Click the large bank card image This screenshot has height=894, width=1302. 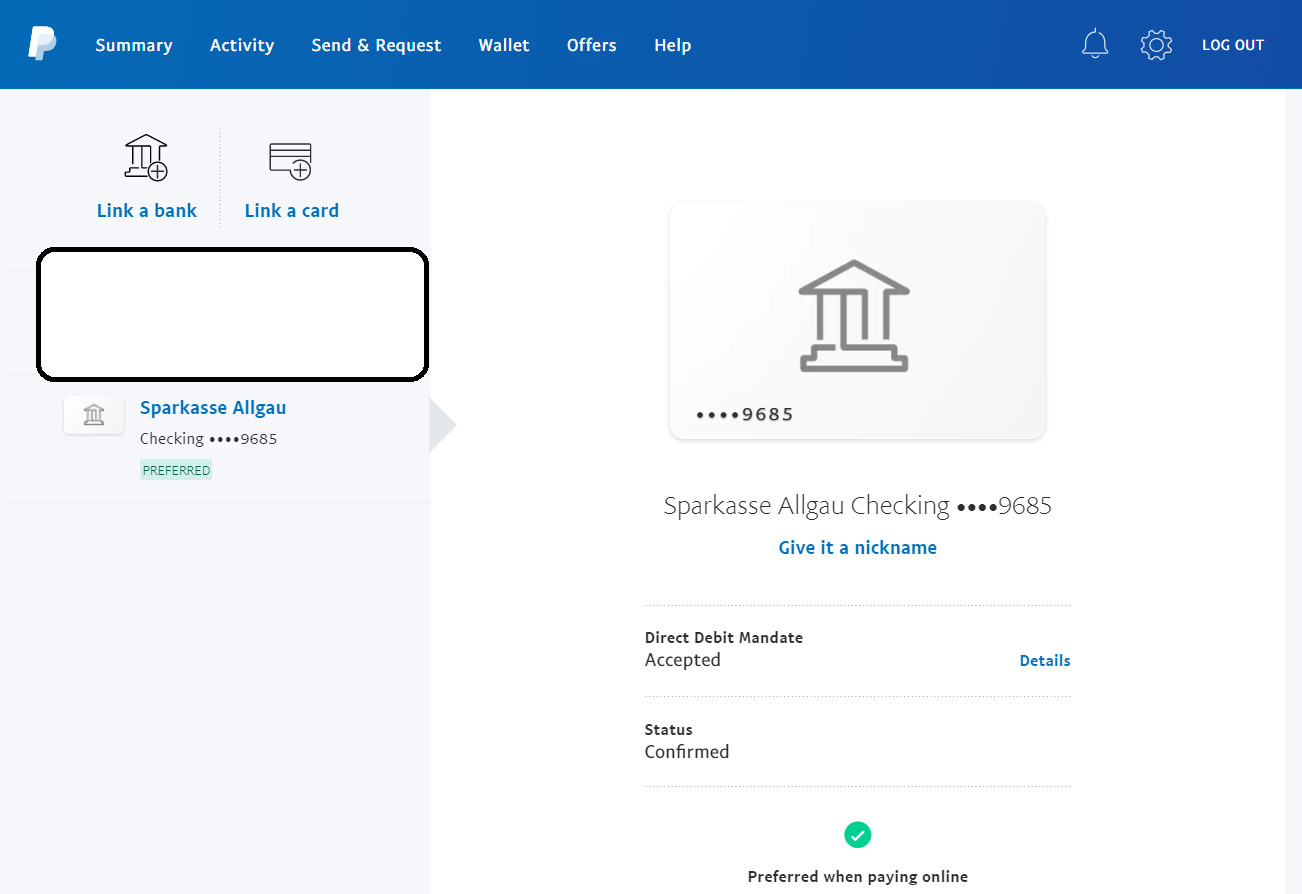click(857, 320)
